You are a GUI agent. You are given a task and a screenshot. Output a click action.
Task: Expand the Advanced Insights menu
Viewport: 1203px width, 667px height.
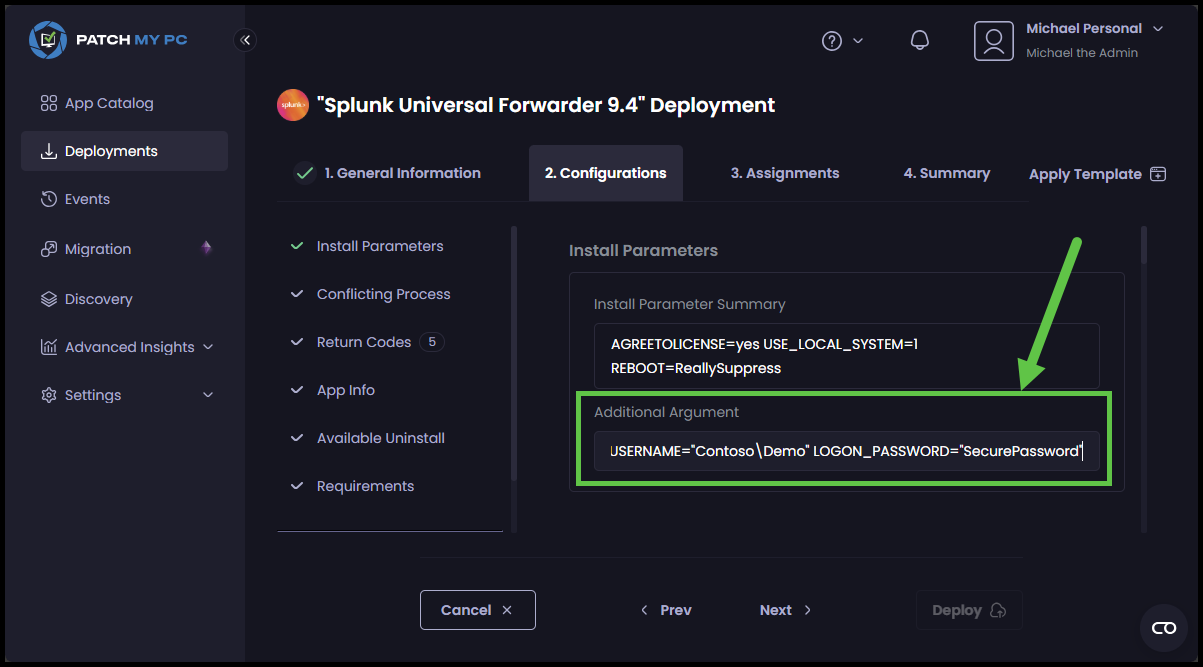coord(129,346)
